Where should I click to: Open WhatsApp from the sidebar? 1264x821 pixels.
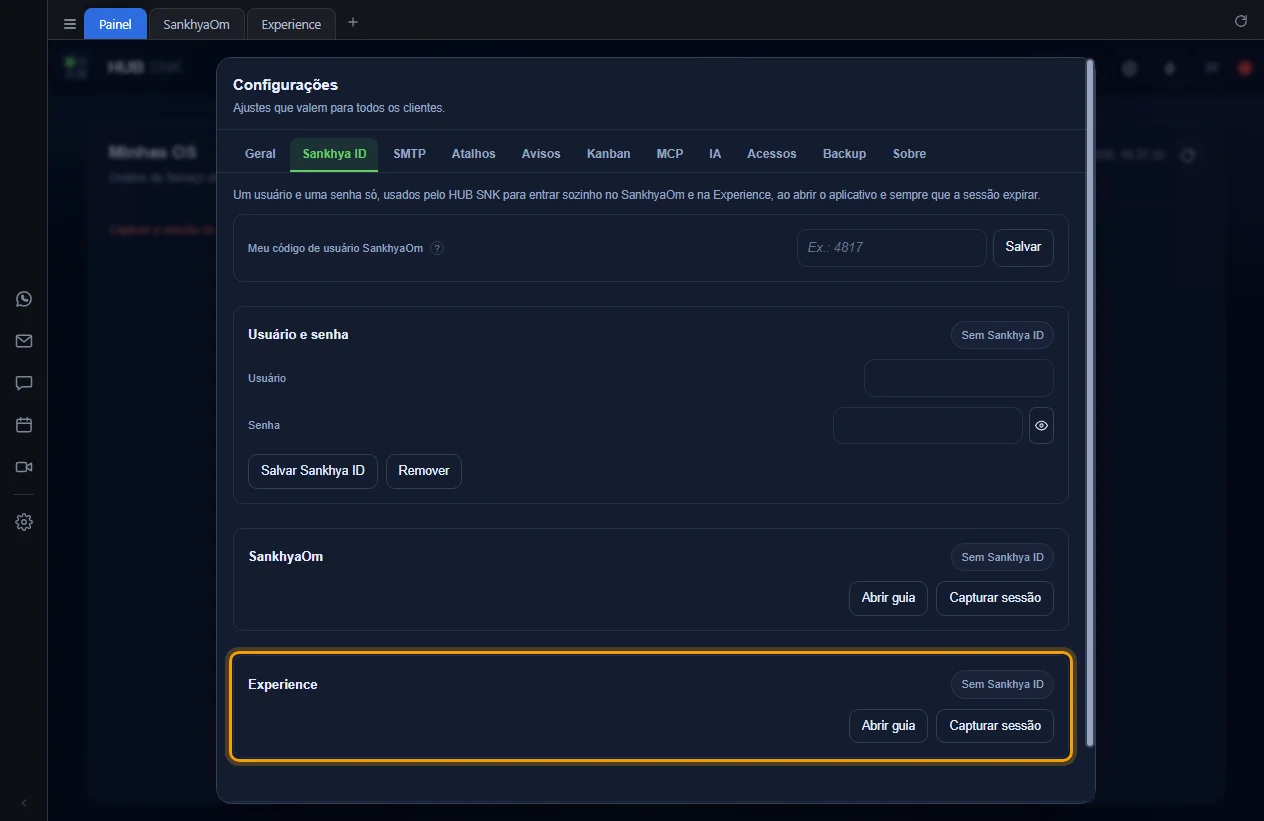(24, 299)
